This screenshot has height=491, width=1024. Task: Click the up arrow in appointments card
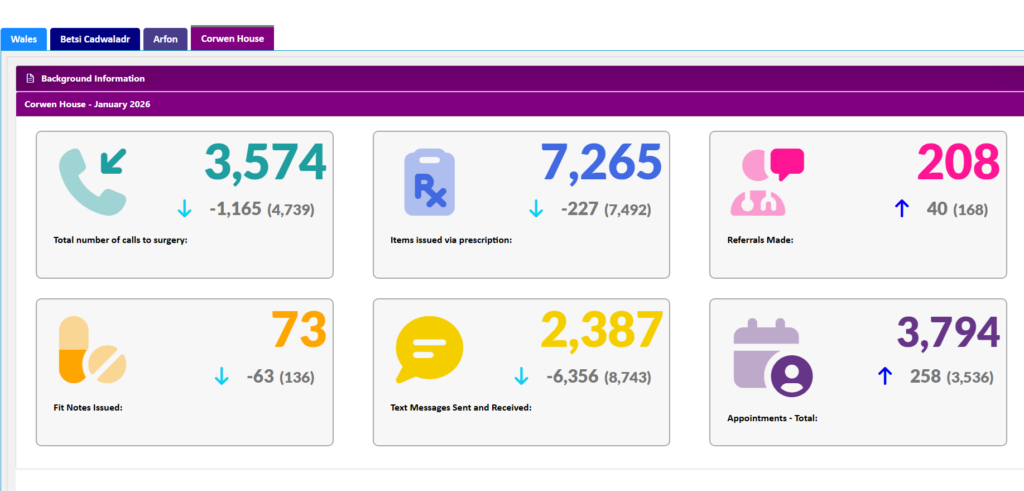click(884, 377)
